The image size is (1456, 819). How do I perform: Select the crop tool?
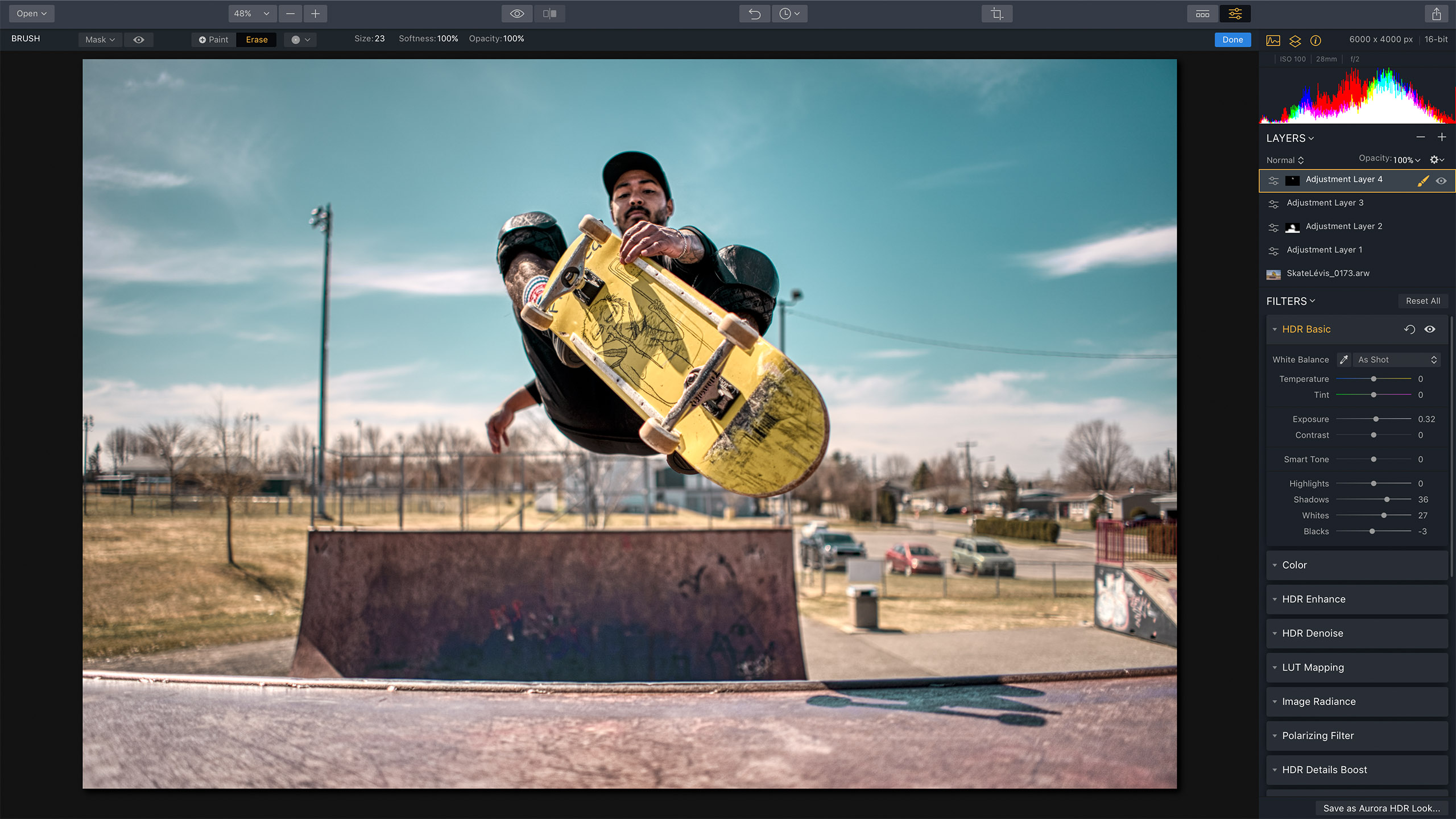[x=996, y=14]
